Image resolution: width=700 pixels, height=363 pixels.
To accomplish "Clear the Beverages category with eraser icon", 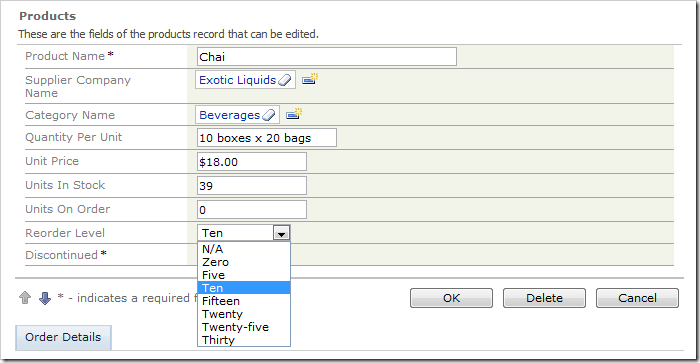I will 269,115.
